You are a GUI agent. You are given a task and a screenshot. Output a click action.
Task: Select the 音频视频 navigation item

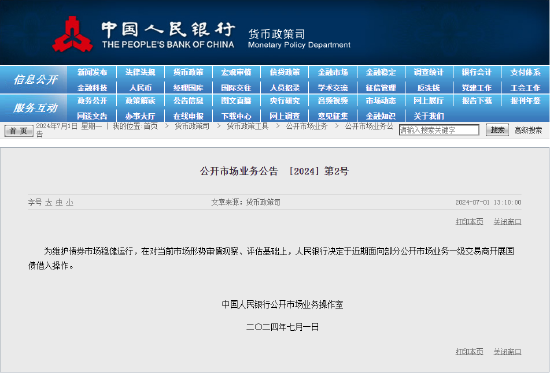pyautogui.click(x=333, y=101)
